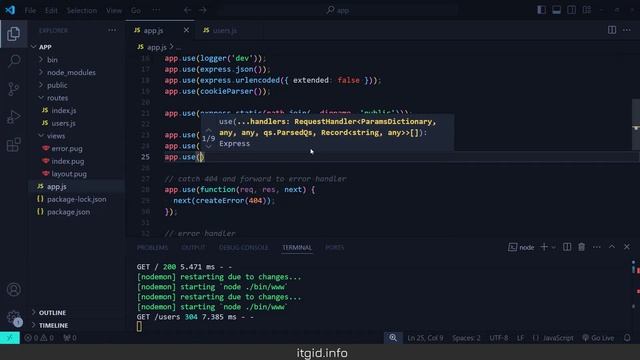Switch to the DEBUG CONSOLE tab

click(x=244, y=247)
